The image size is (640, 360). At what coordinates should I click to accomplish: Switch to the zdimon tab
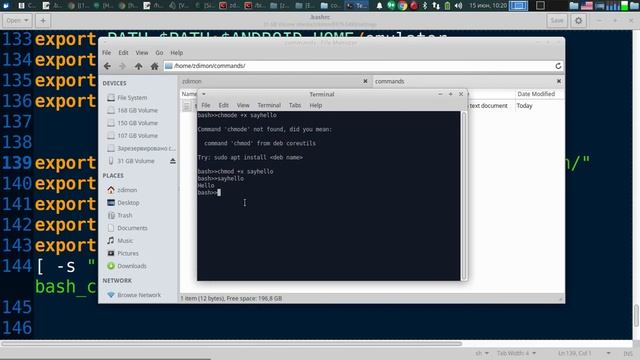tap(269, 81)
